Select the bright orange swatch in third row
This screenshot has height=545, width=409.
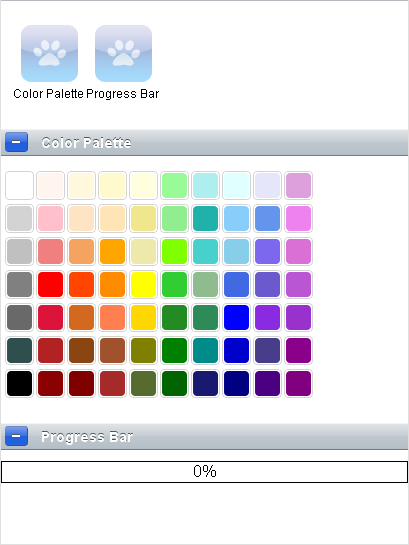coord(112,251)
